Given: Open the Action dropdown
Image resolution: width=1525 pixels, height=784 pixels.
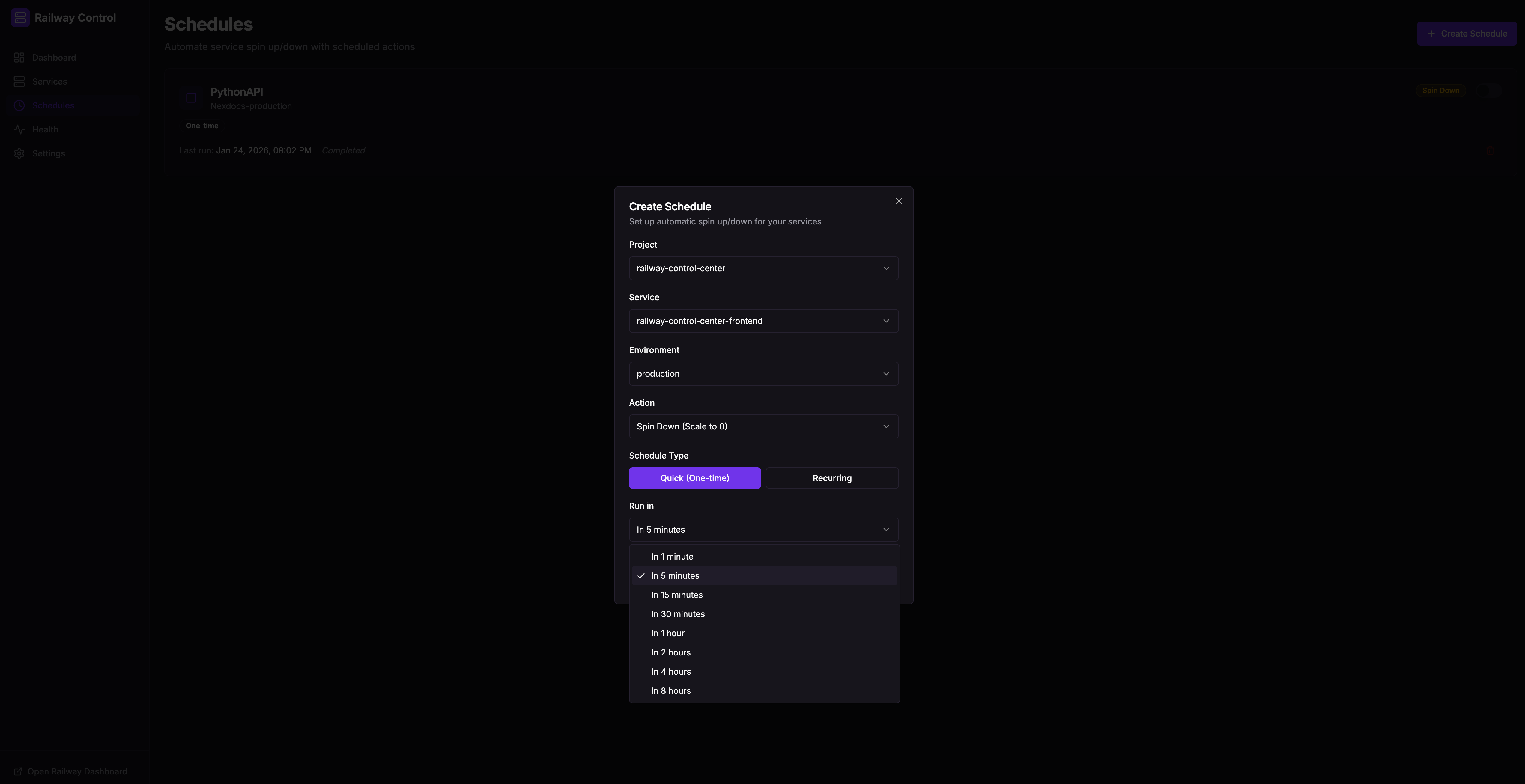Looking at the screenshot, I should (x=763, y=426).
